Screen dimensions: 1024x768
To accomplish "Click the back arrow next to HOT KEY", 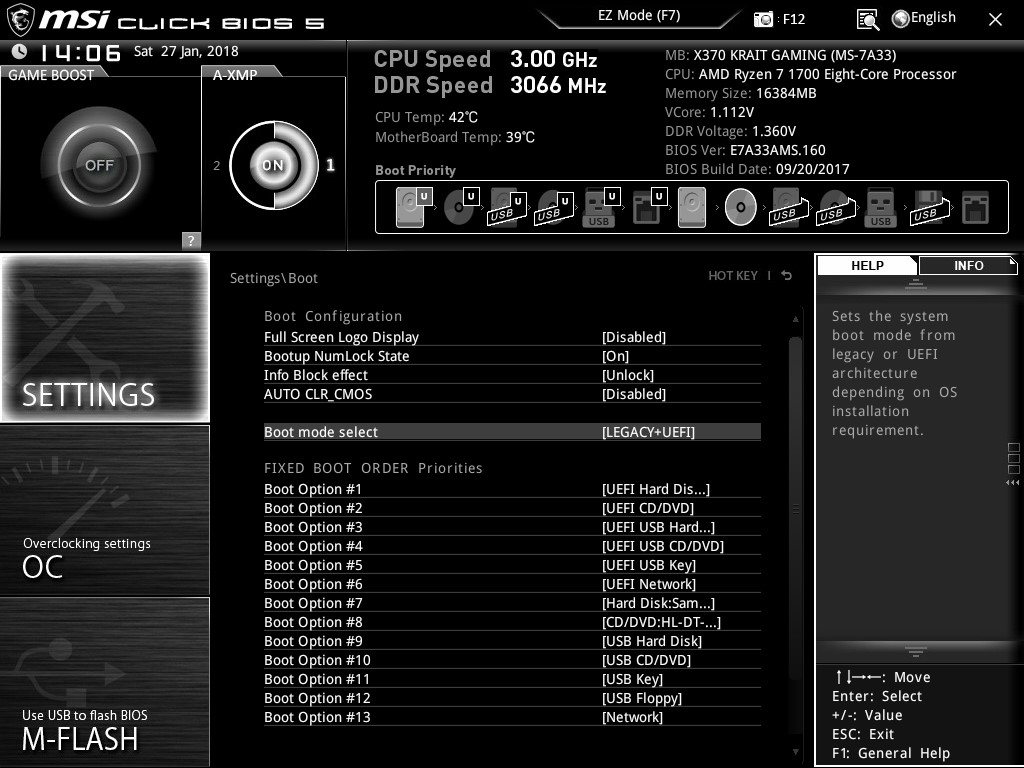I will click(x=787, y=276).
